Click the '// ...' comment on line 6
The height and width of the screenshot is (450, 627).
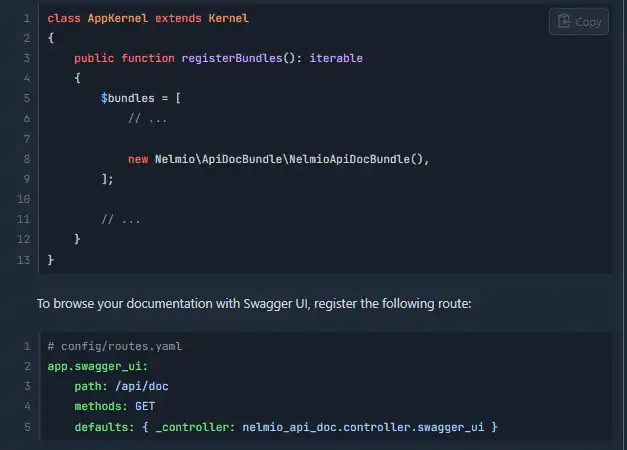click(148, 119)
